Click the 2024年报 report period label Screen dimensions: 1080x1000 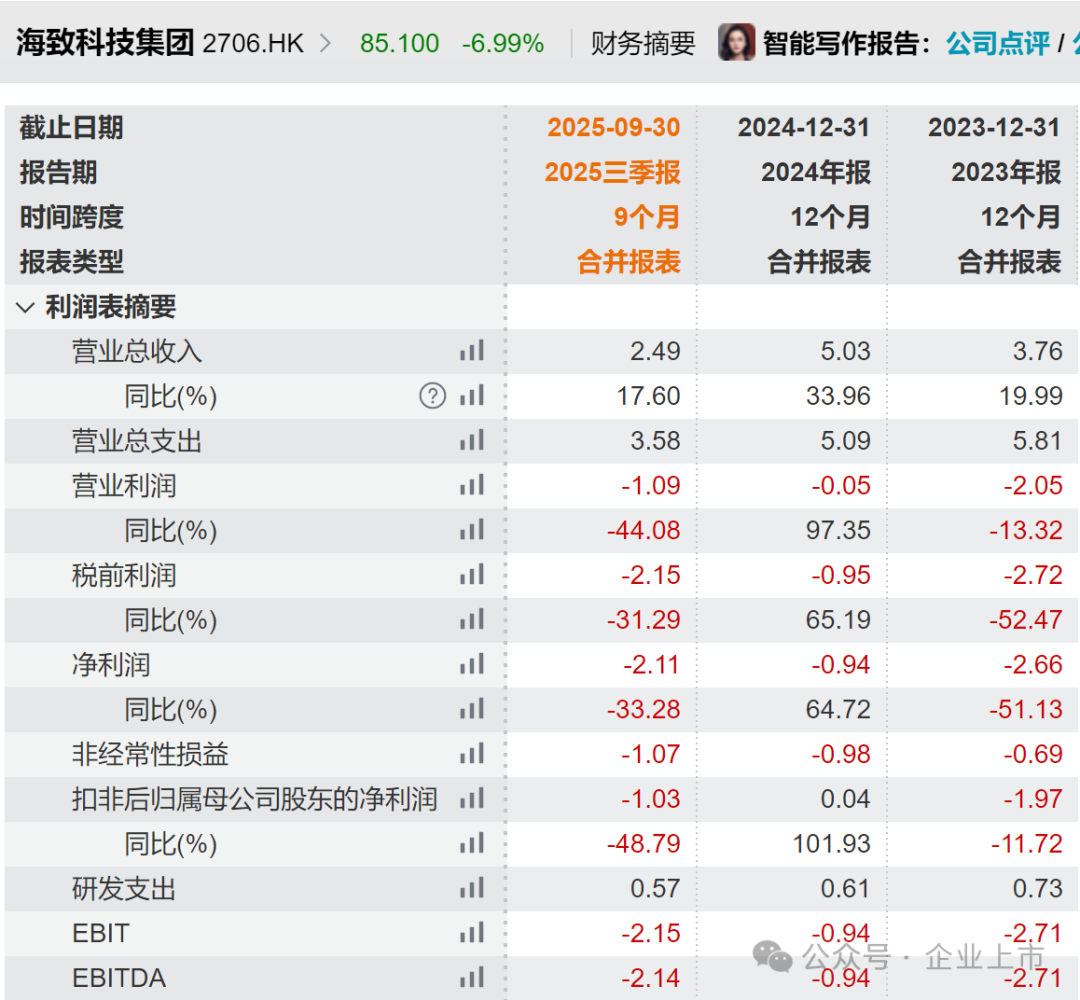(816, 172)
